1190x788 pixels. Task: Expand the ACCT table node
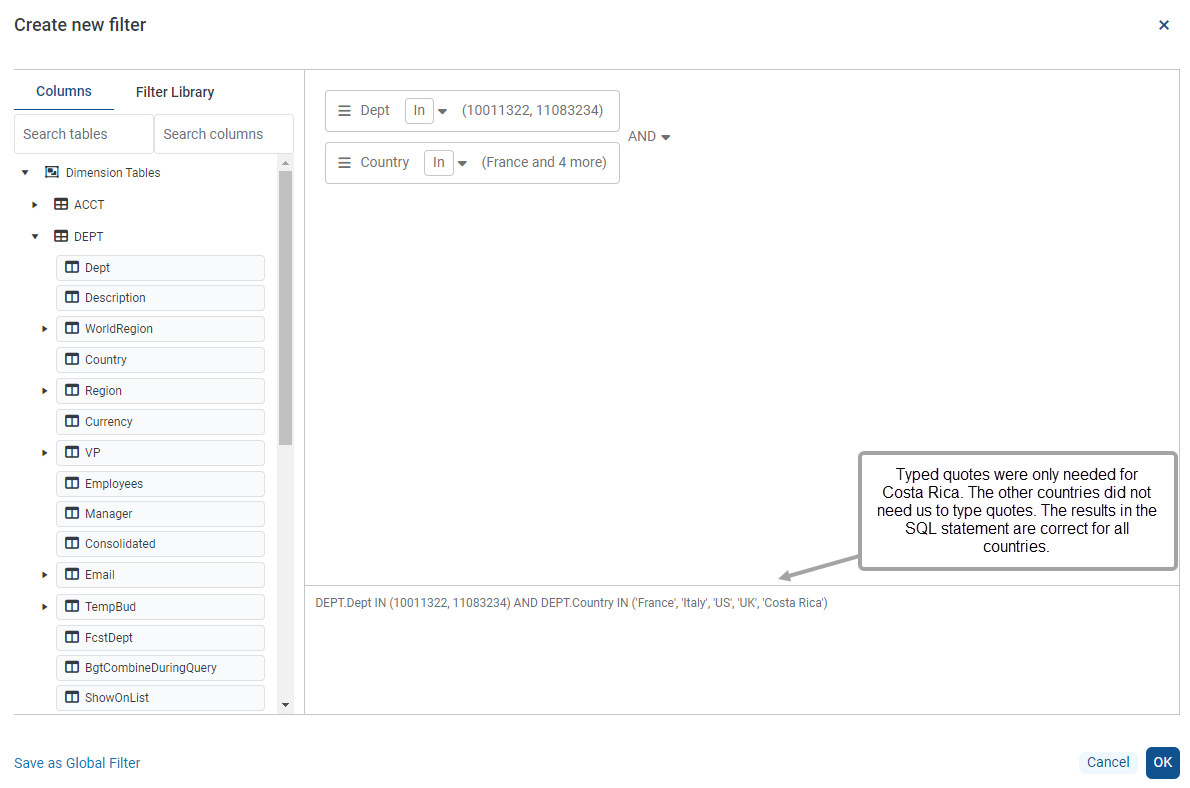(x=35, y=205)
